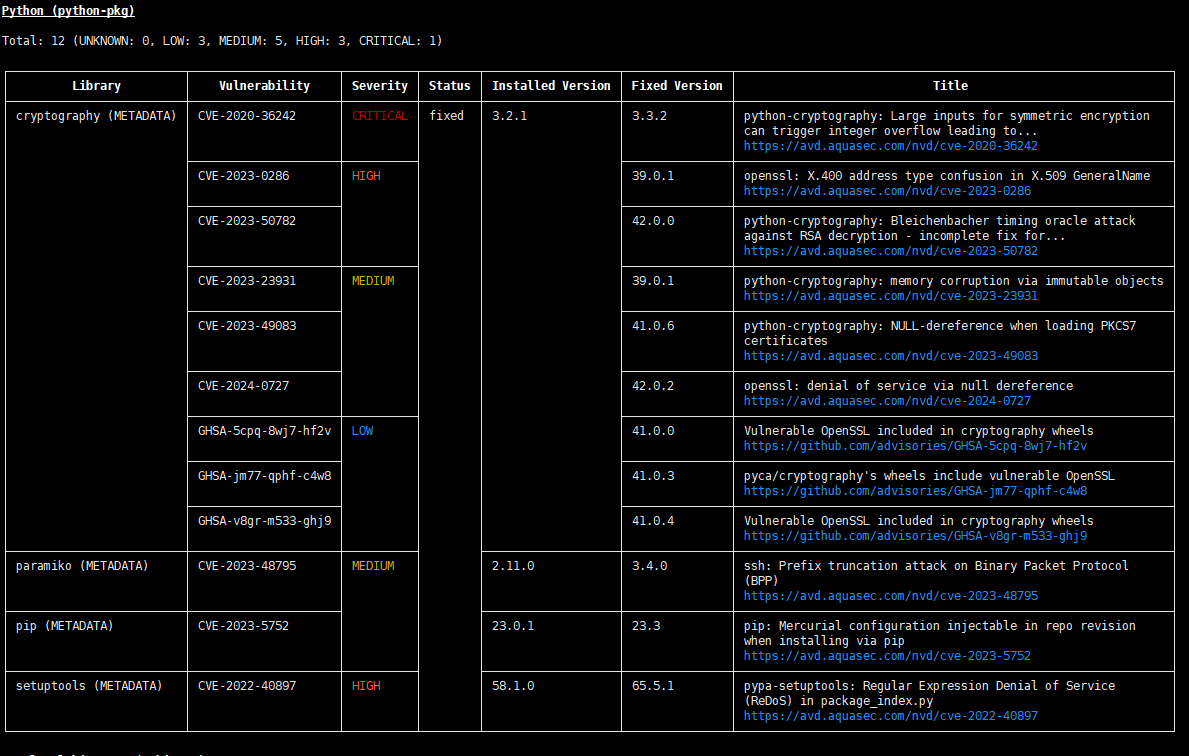The image size is (1189, 756).
Task: Click CVE-2023-23931 in the Vulnerability column
Action: point(246,281)
